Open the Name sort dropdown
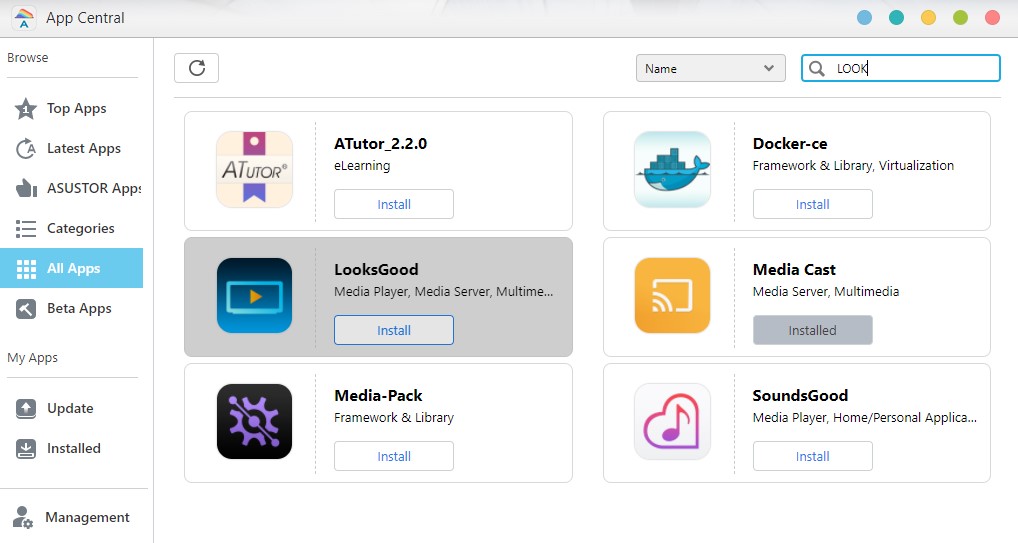This screenshot has height=543, width=1018. click(711, 68)
